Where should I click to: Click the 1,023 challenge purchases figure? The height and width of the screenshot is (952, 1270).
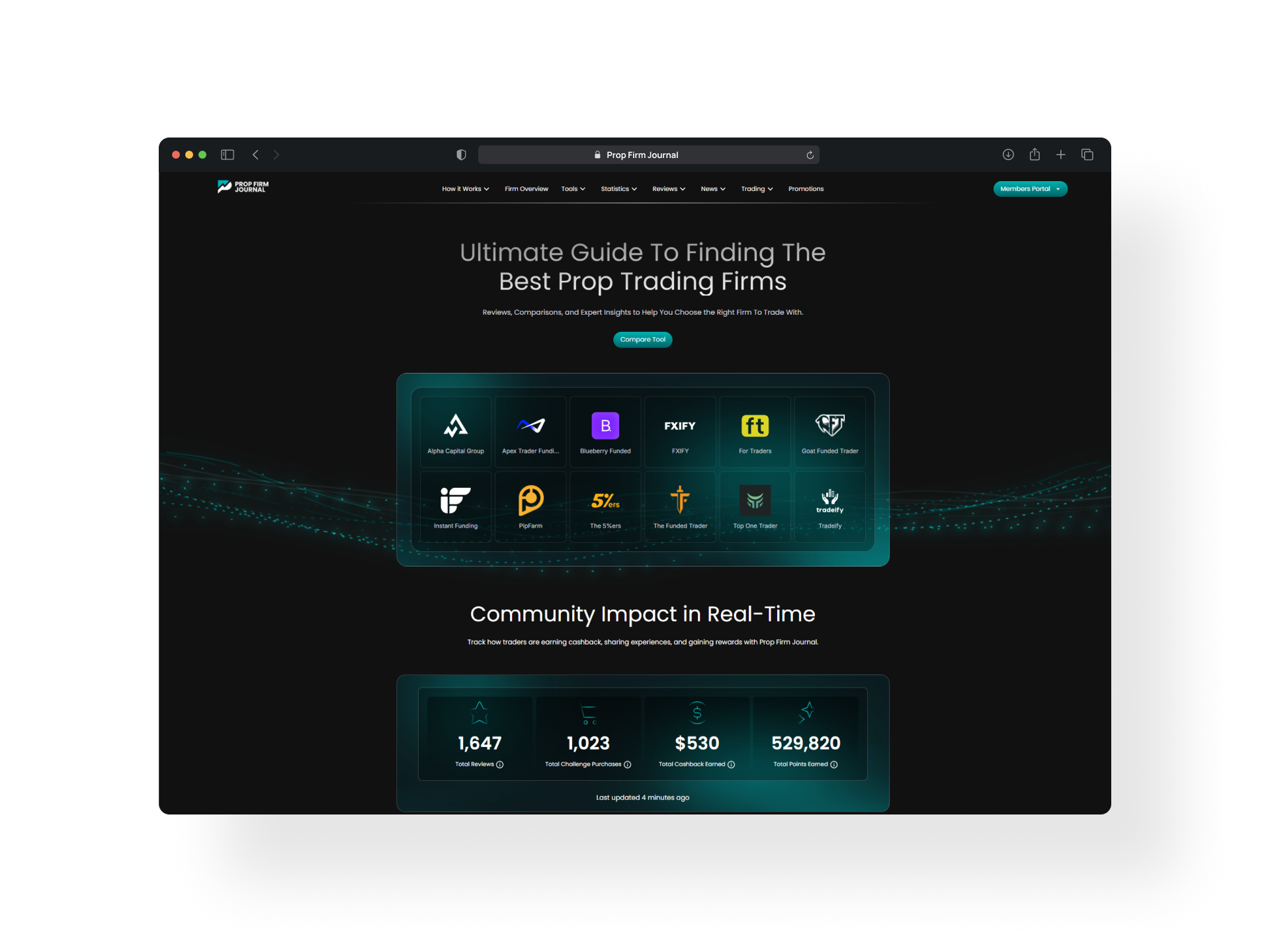pyautogui.click(x=588, y=743)
